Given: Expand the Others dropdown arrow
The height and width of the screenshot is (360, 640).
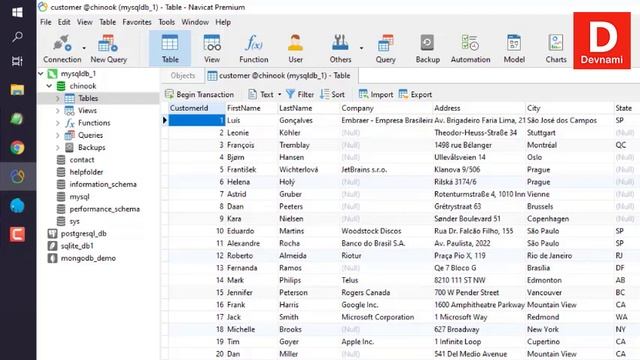Looking at the screenshot, I should coord(361,48).
